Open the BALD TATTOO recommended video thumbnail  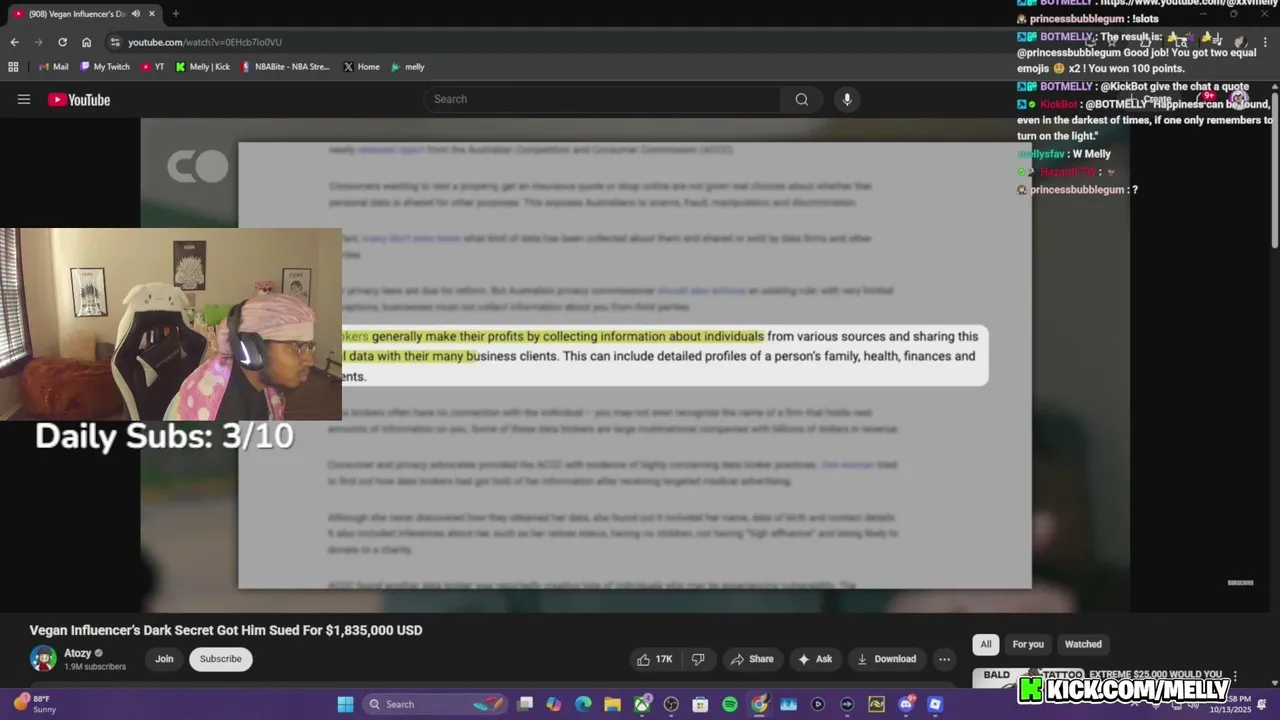[x=1028, y=677]
